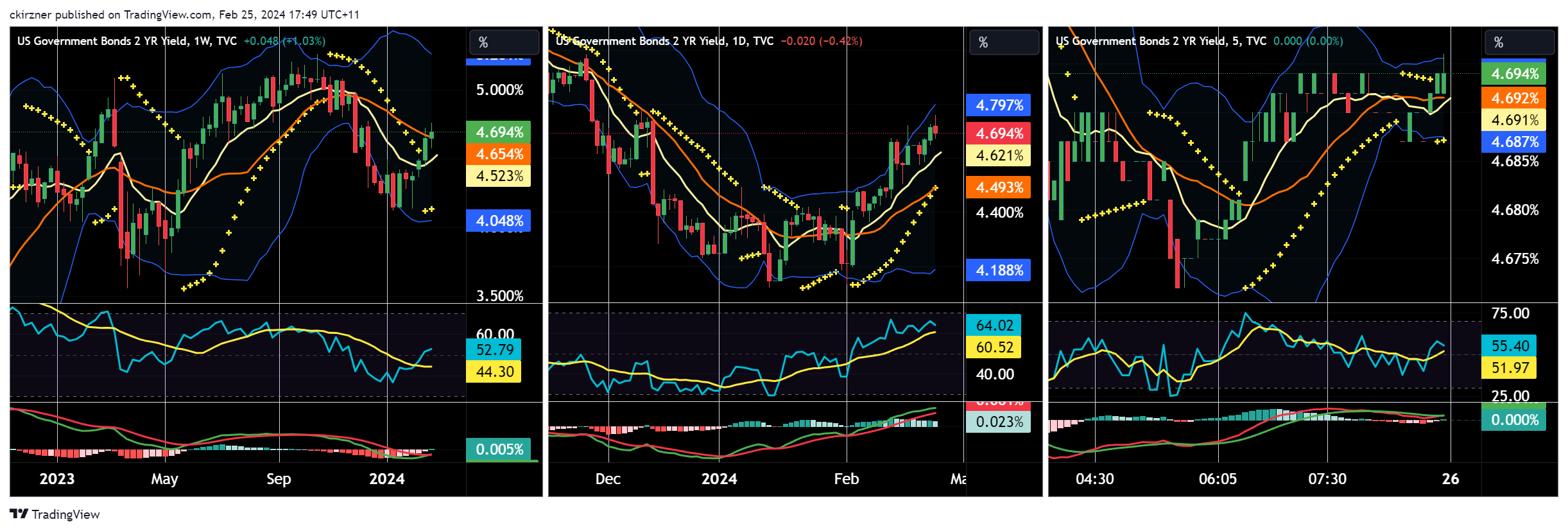This screenshot has width=1568, height=531.
Task: Select the 5-minute 2 YR Yield chart title
Action: tap(1161, 41)
